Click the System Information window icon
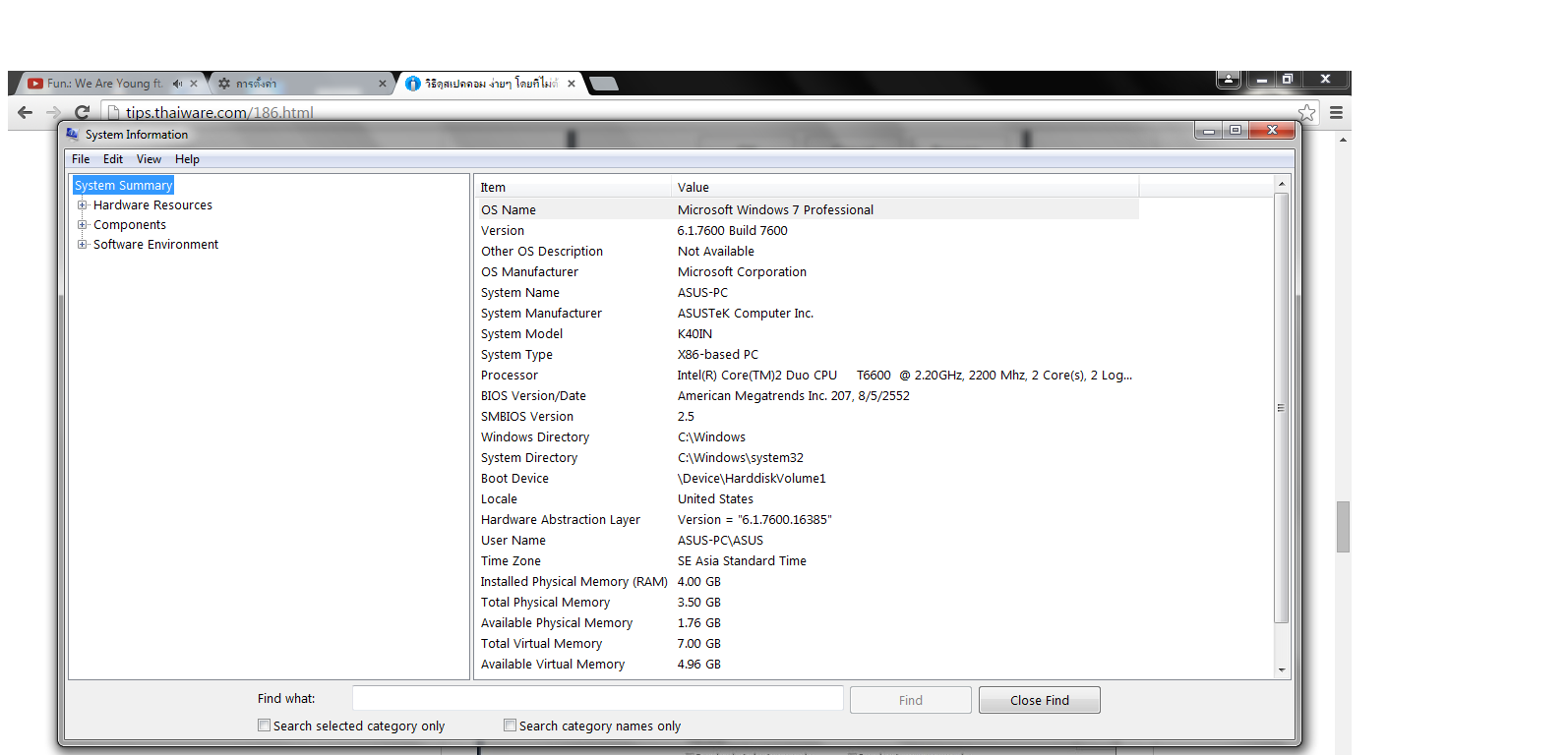Screen dimensions: 1568x755 pos(73,134)
